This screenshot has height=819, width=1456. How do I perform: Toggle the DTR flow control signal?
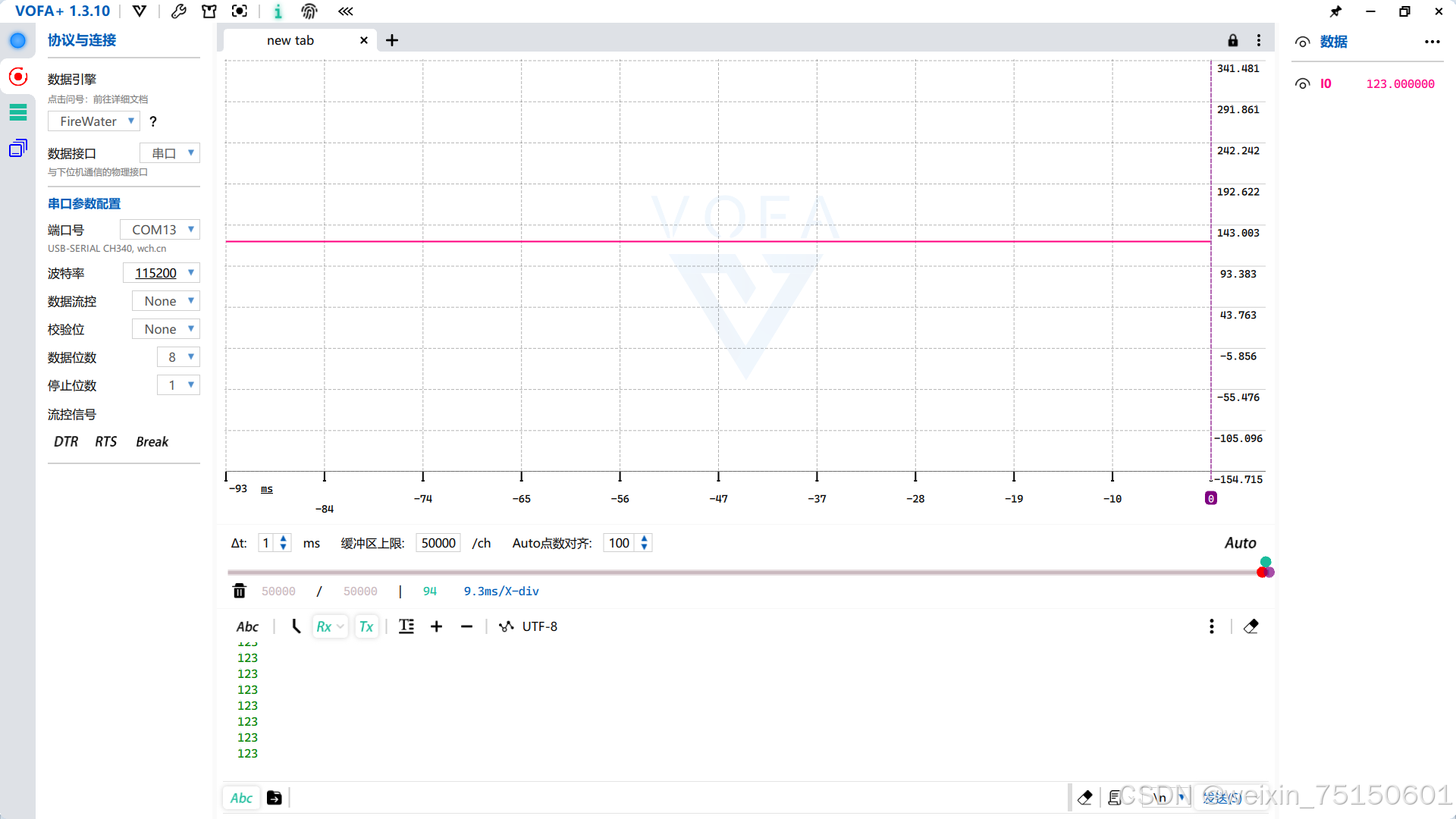coord(66,441)
